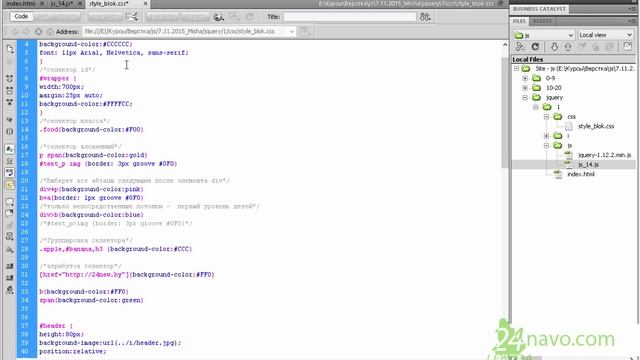Open the Open Documents list icon
Screen dimensions: 640x360
point(10,49)
